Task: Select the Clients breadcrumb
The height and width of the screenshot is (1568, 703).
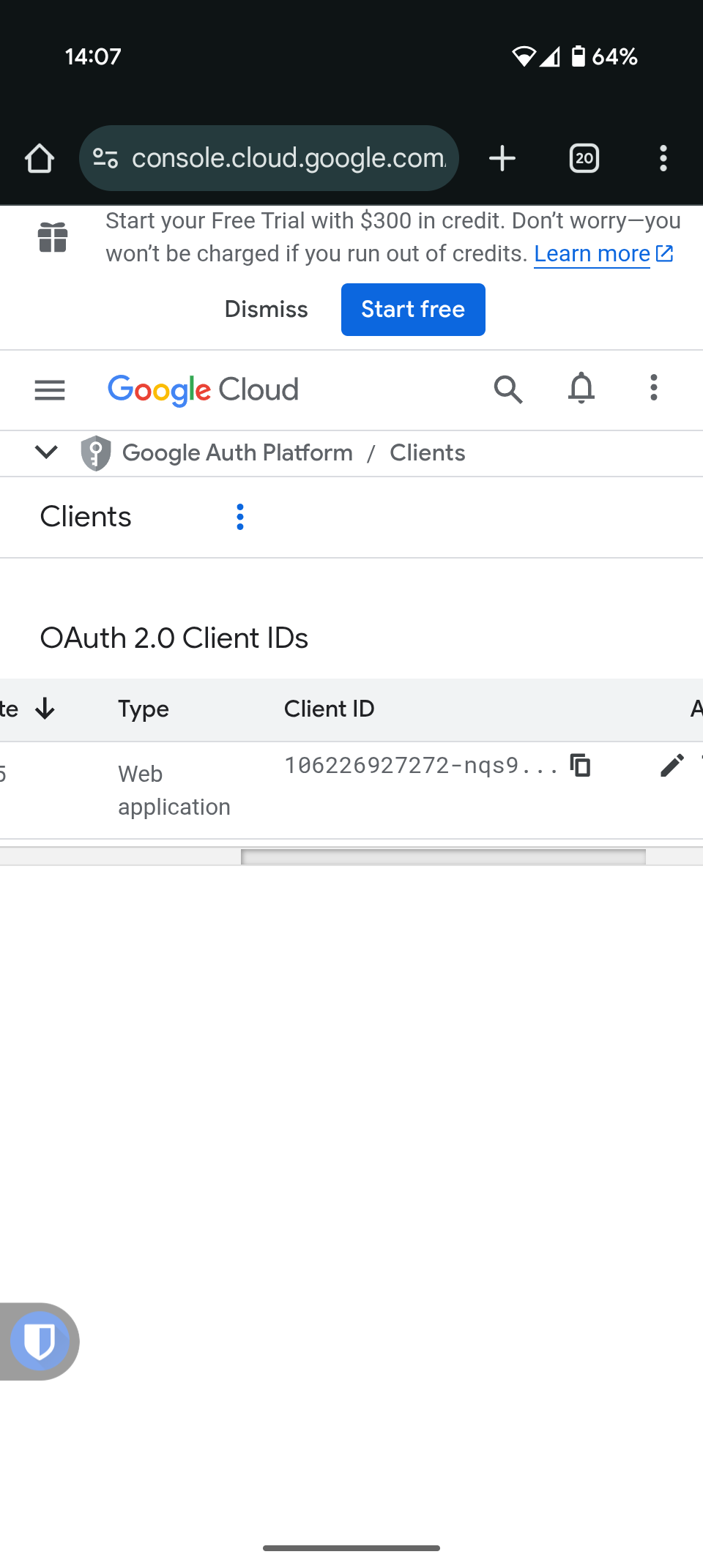Action: click(x=428, y=453)
